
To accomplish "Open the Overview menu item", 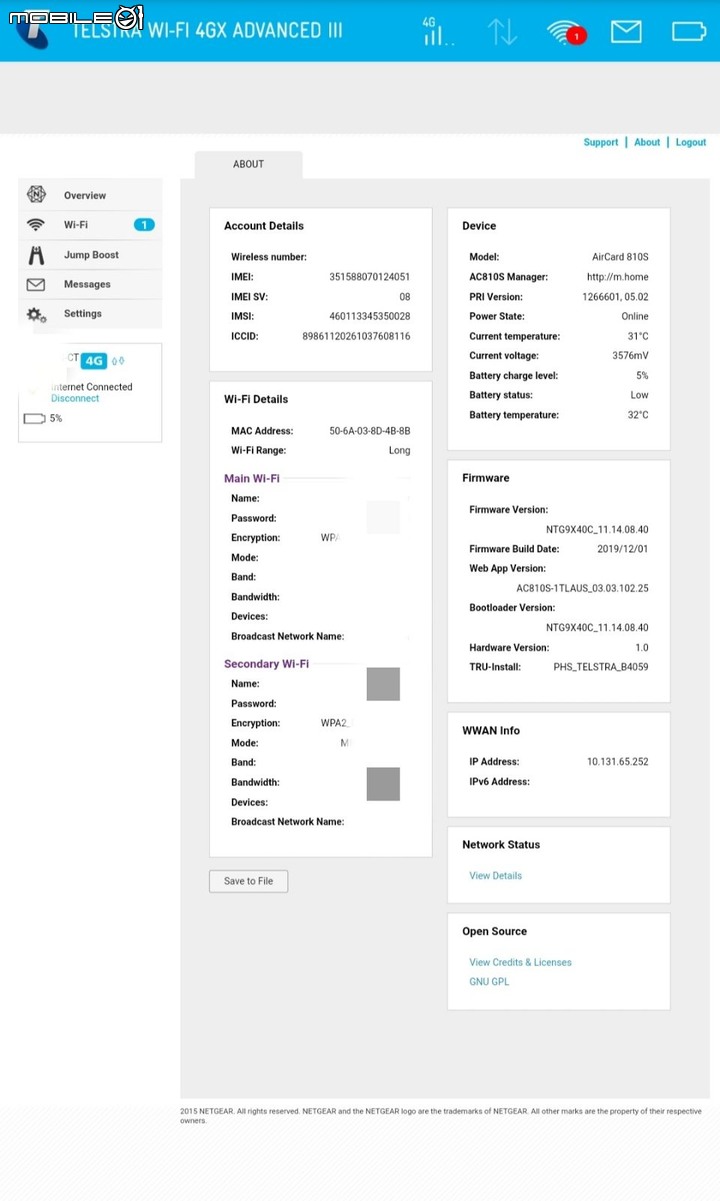I will 90,195.
